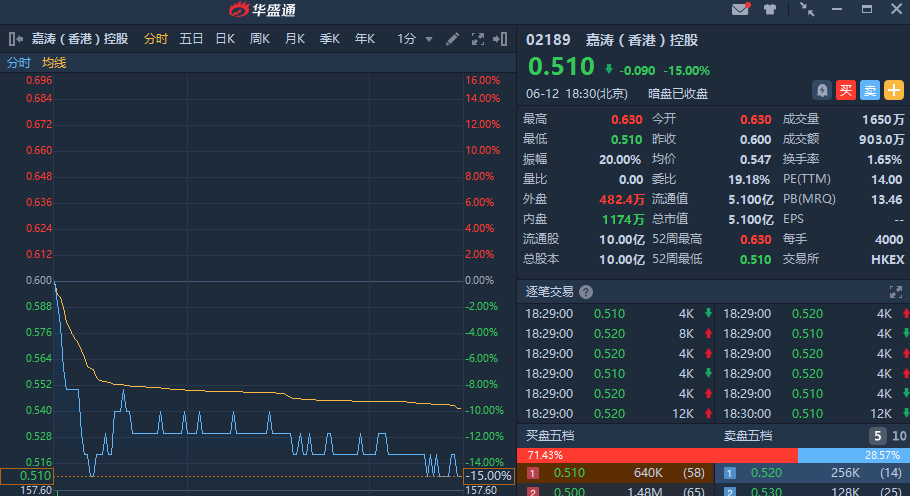
Task: Select bid level 2 at 0.500
Action: coord(616,490)
